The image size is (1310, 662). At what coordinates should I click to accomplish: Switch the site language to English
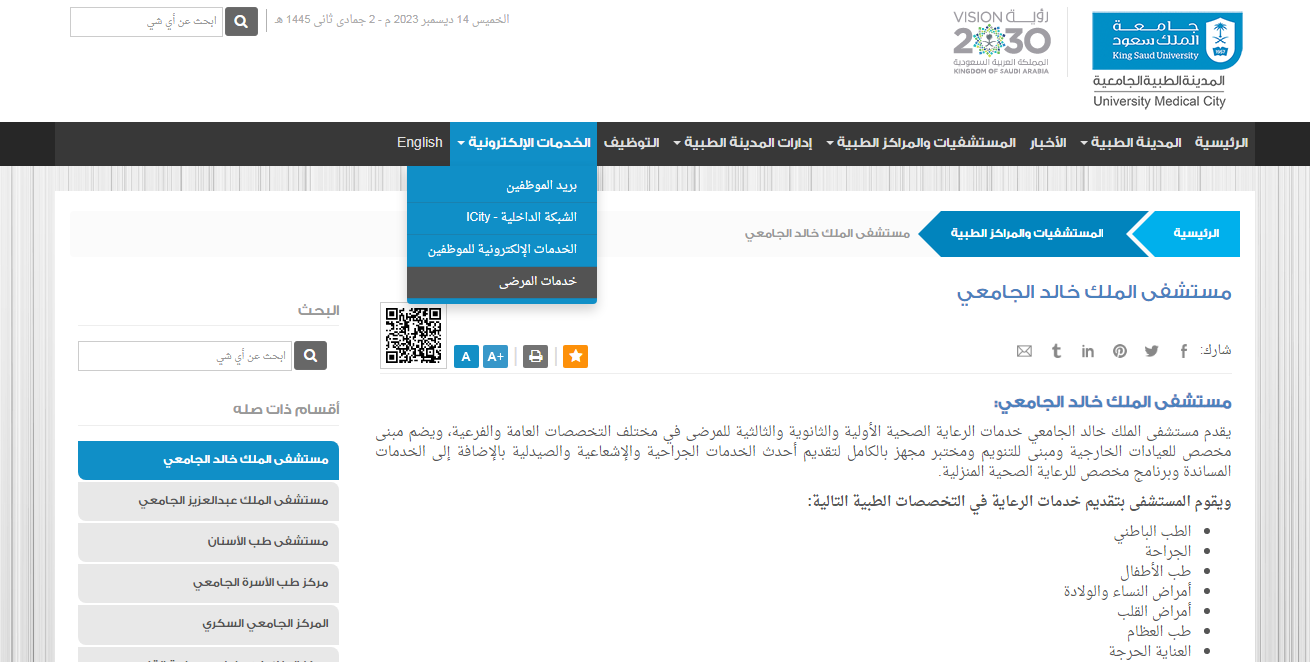(x=419, y=143)
